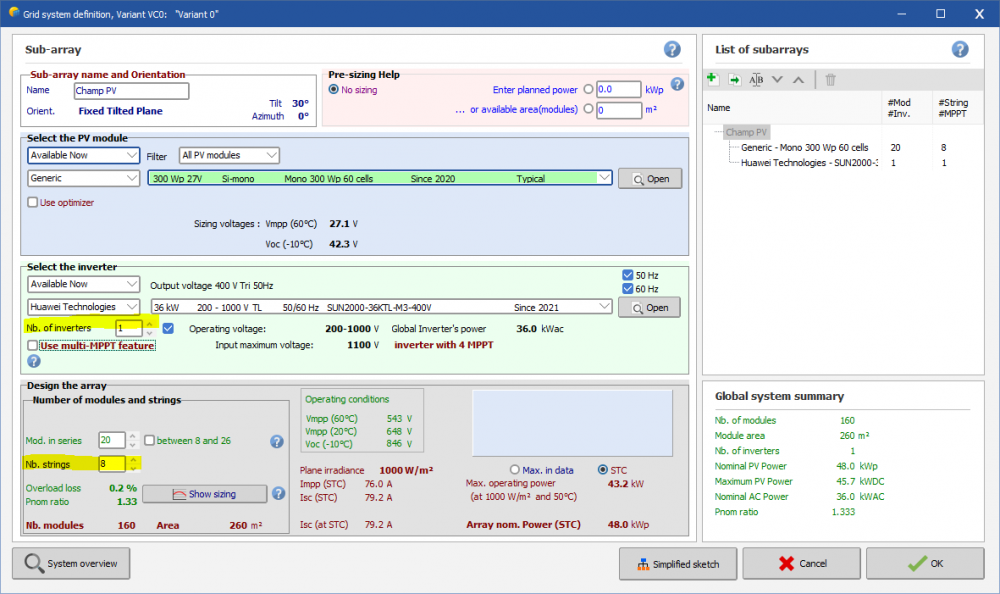
Task: Open Sub-array help question mark icon
Action: click(x=672, y=49)
